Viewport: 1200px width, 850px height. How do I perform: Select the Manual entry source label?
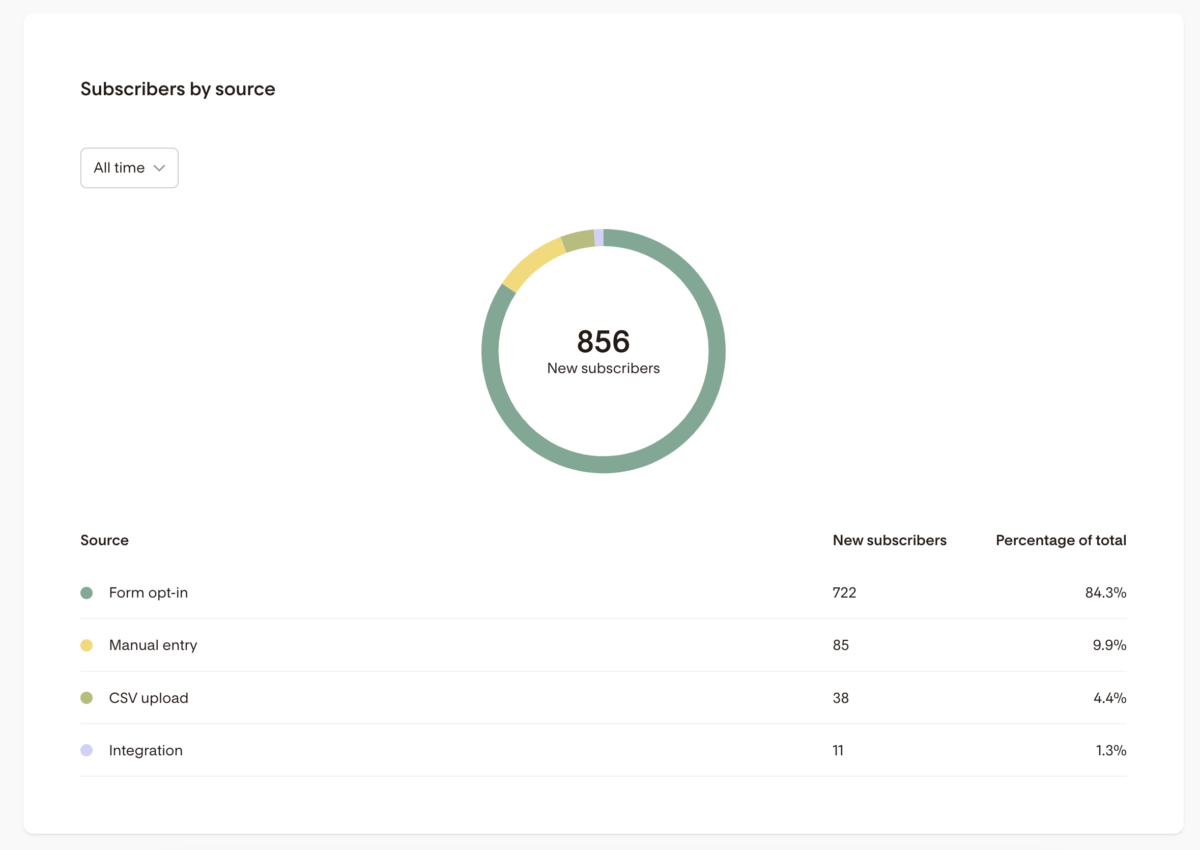tap(153, 646)
